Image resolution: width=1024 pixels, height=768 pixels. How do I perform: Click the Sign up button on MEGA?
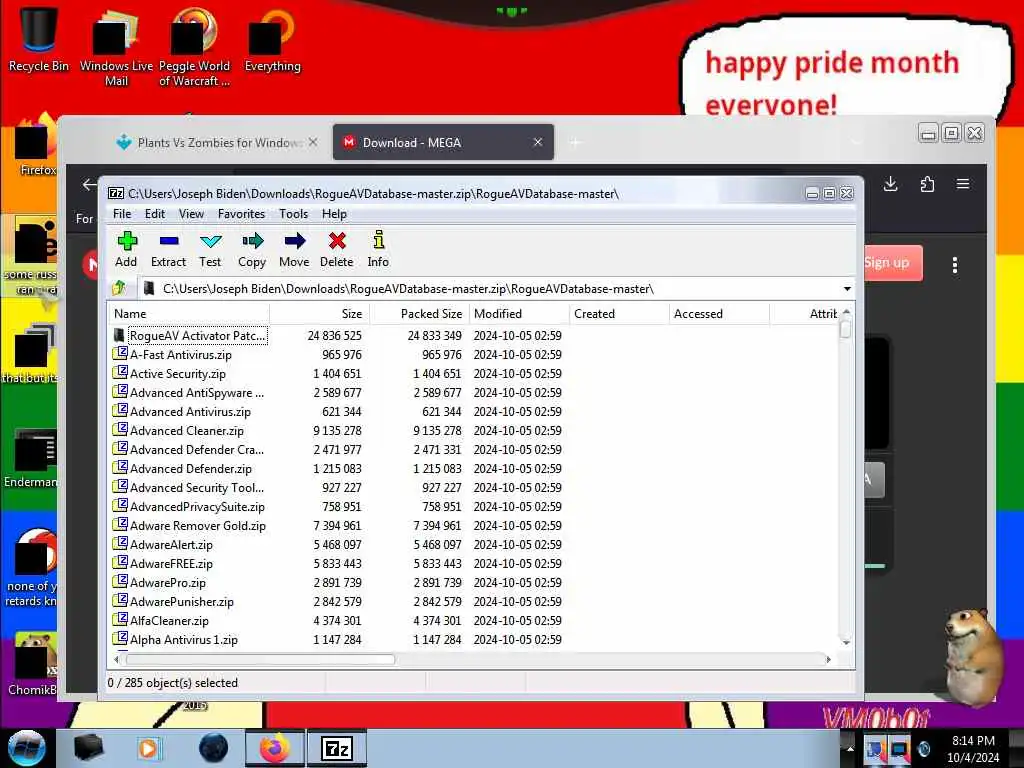point(890,263)
